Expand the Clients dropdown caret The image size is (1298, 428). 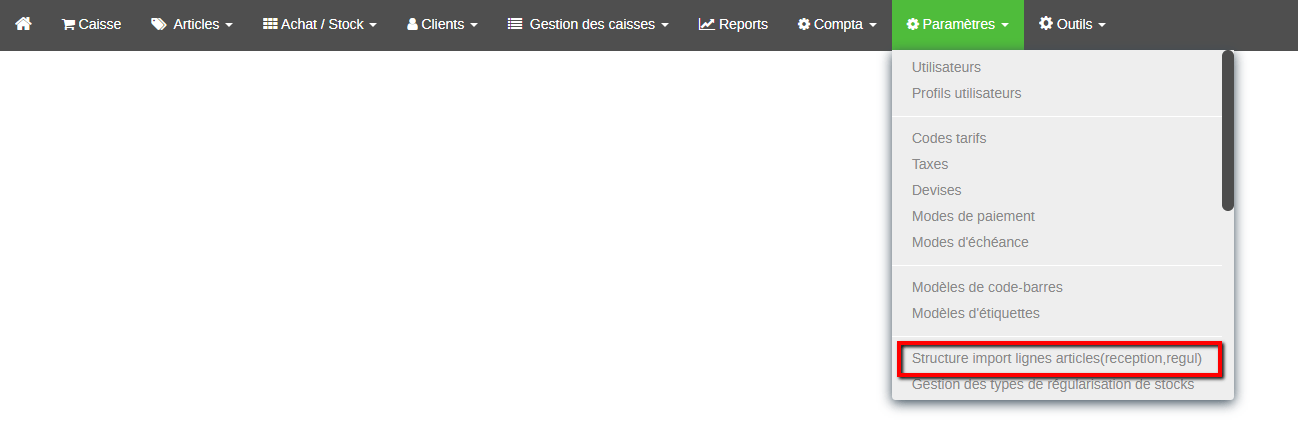pyautogui.click(x=474, y=25)
